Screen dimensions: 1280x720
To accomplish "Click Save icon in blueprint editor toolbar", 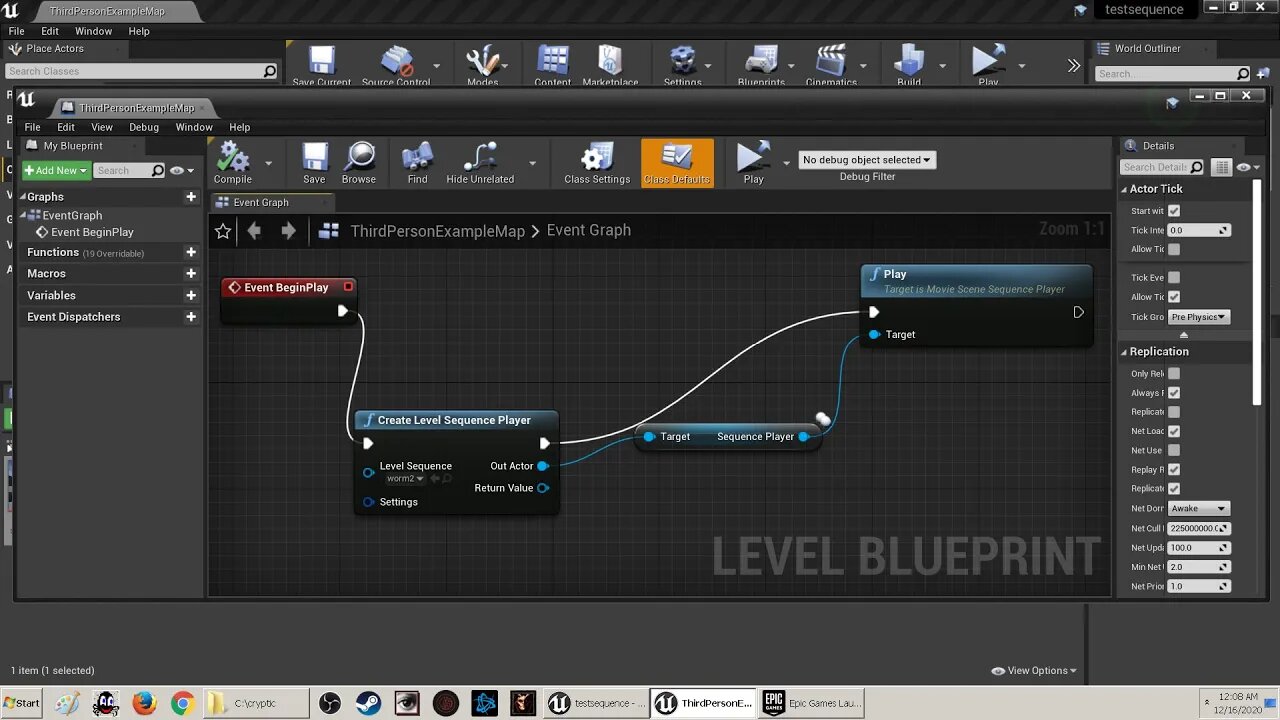I will [314, 163].
